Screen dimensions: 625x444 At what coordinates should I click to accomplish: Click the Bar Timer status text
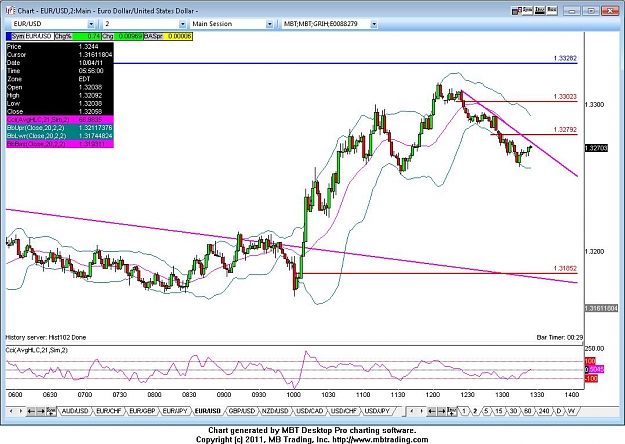[x=560, y=337]
